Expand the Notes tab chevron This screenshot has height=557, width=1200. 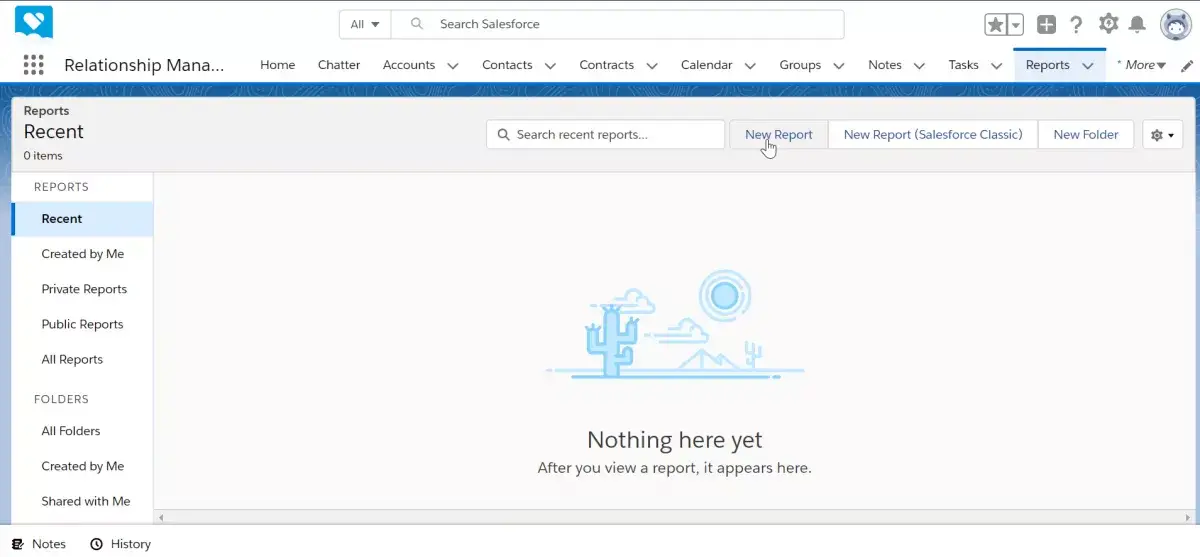[919, 66]
